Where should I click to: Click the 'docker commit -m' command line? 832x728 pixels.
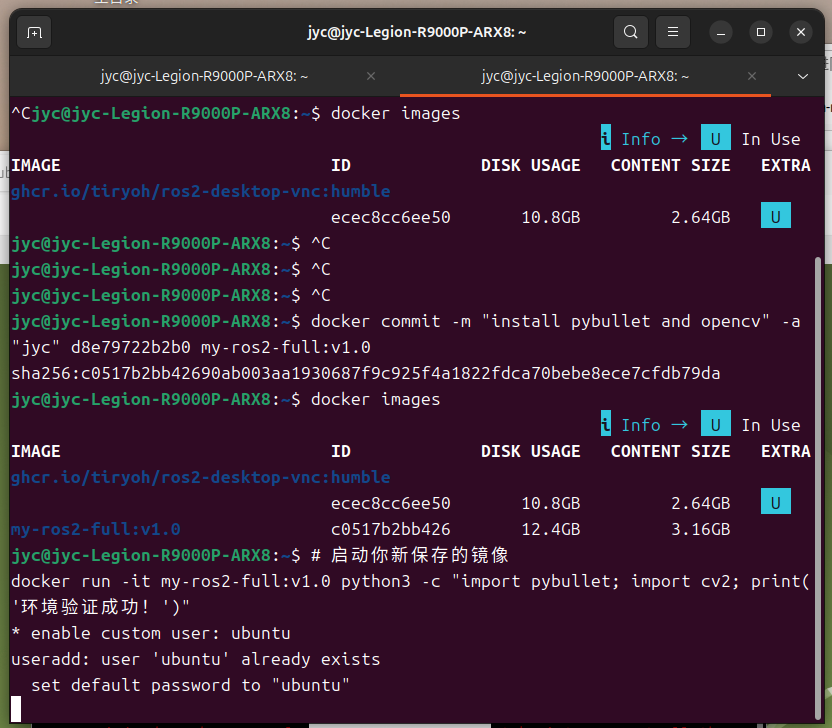click(x=406, y=334)
